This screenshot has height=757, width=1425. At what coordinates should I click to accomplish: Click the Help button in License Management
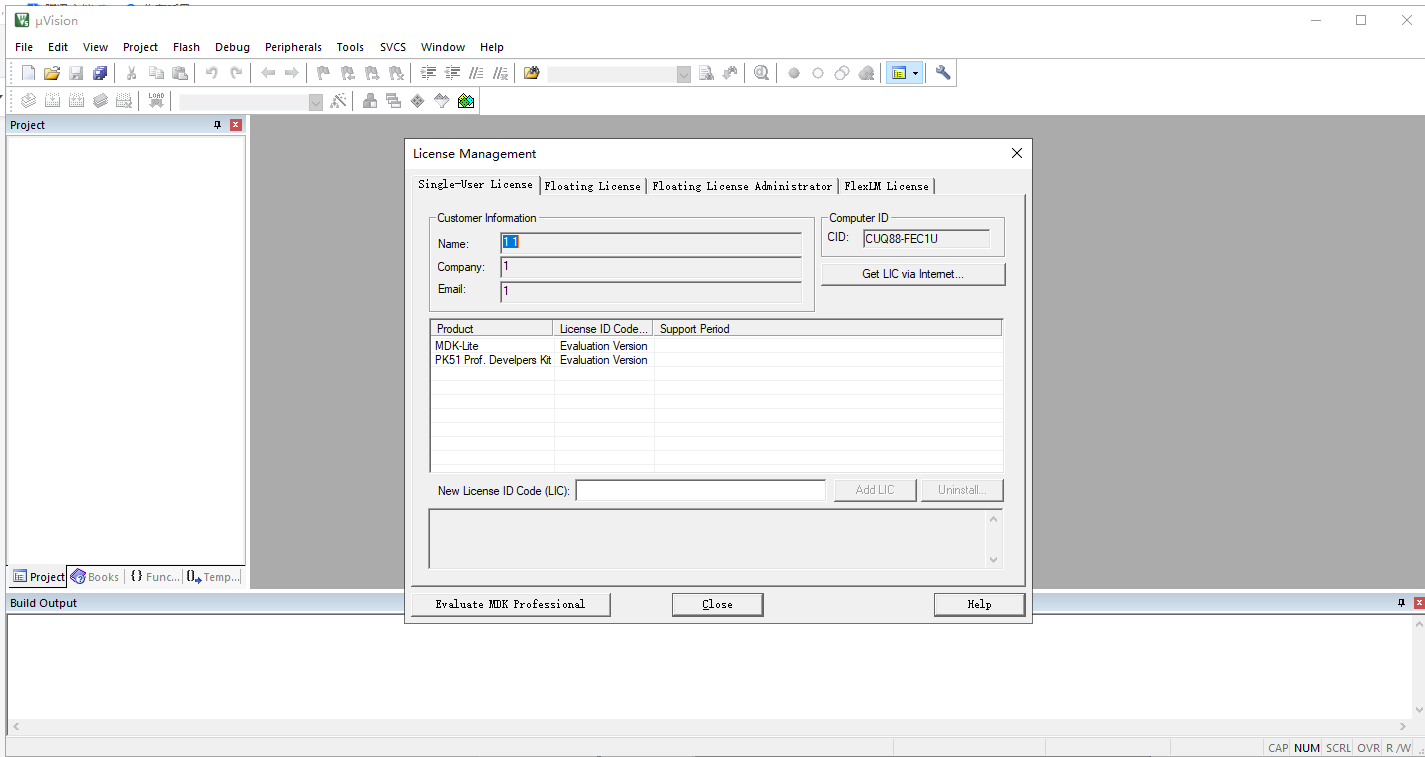(x=979, y=604)
